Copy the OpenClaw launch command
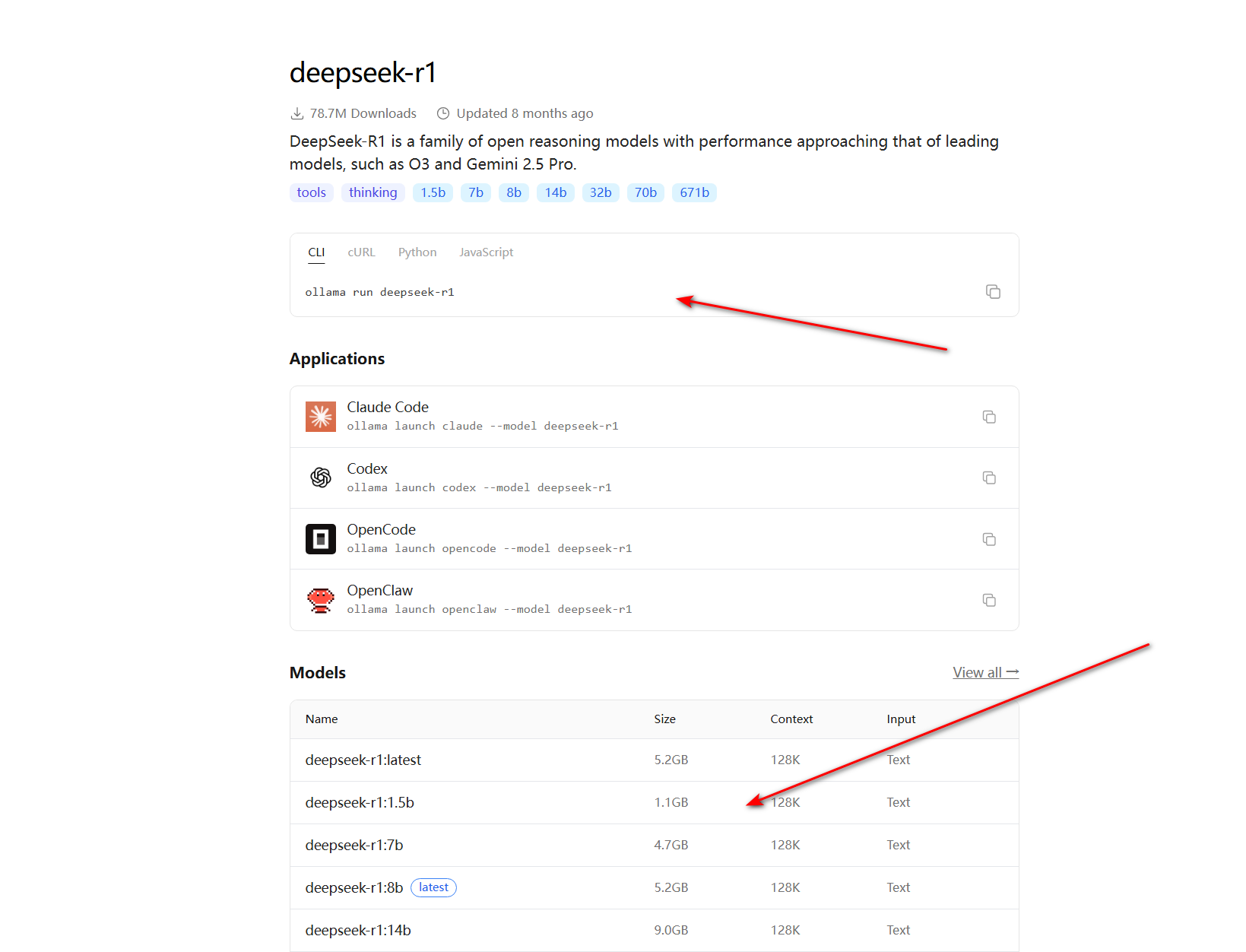Image resolution: width=1246 pixels, height=952 pixels. point(989,600)
